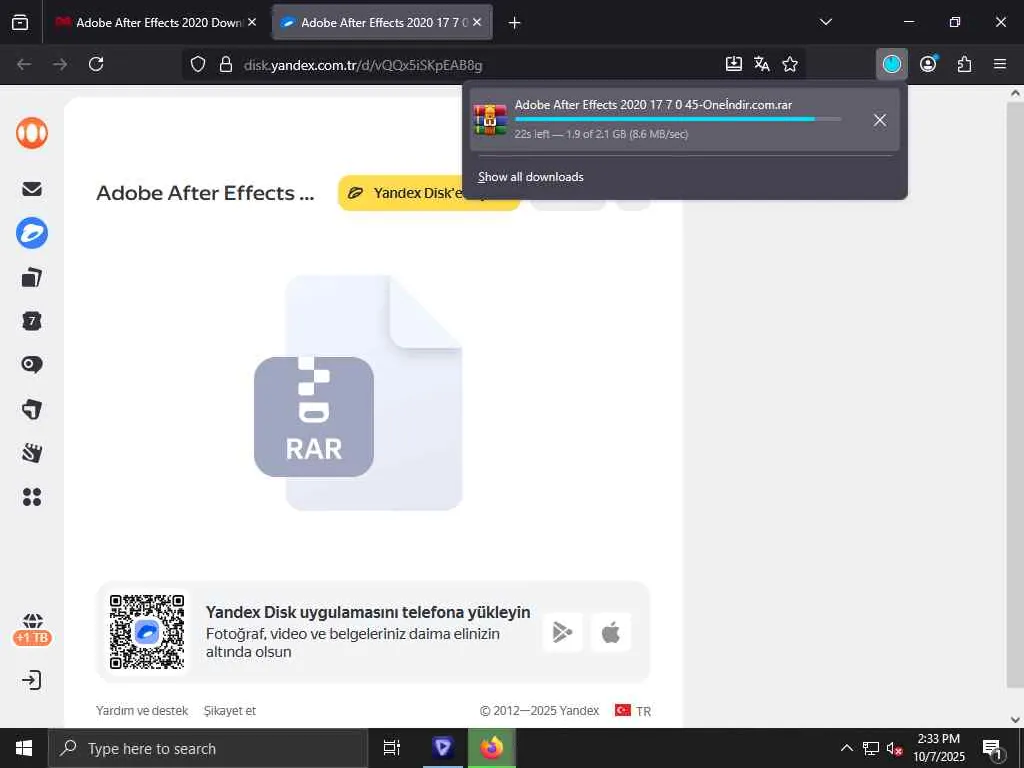Open Windows Start menu
The image size is (1024, 768).
(x=24, y=748)
